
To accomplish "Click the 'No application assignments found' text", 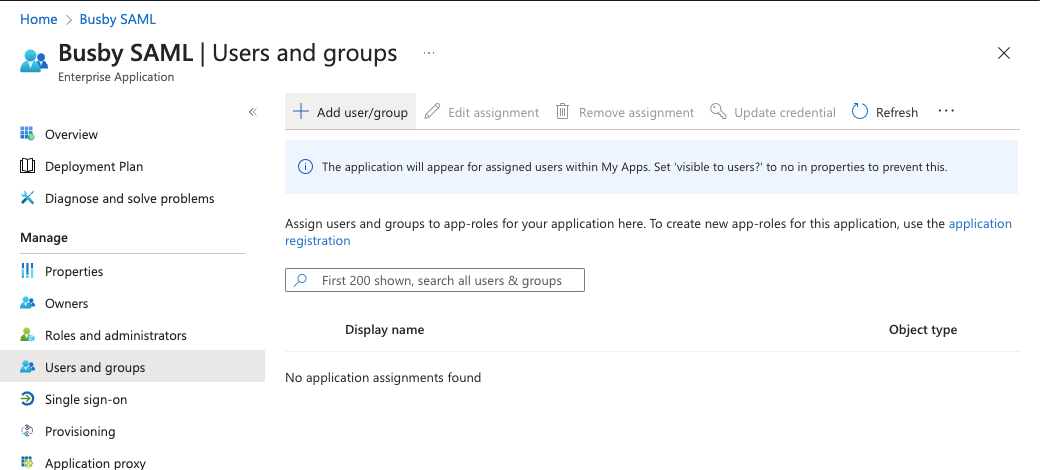I will click(x=383, y=377).
